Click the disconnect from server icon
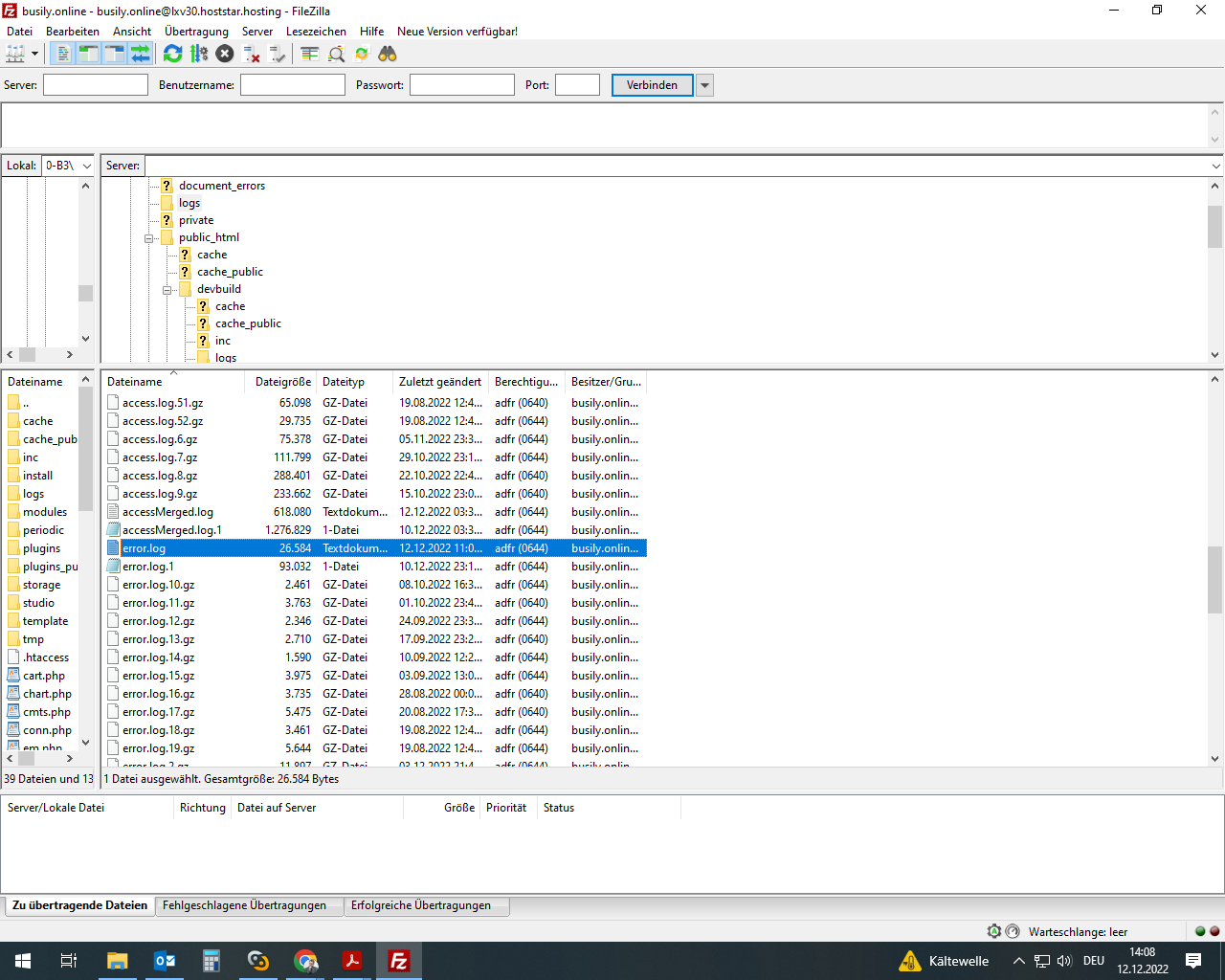1225x980 pixels. pos(252,55)
